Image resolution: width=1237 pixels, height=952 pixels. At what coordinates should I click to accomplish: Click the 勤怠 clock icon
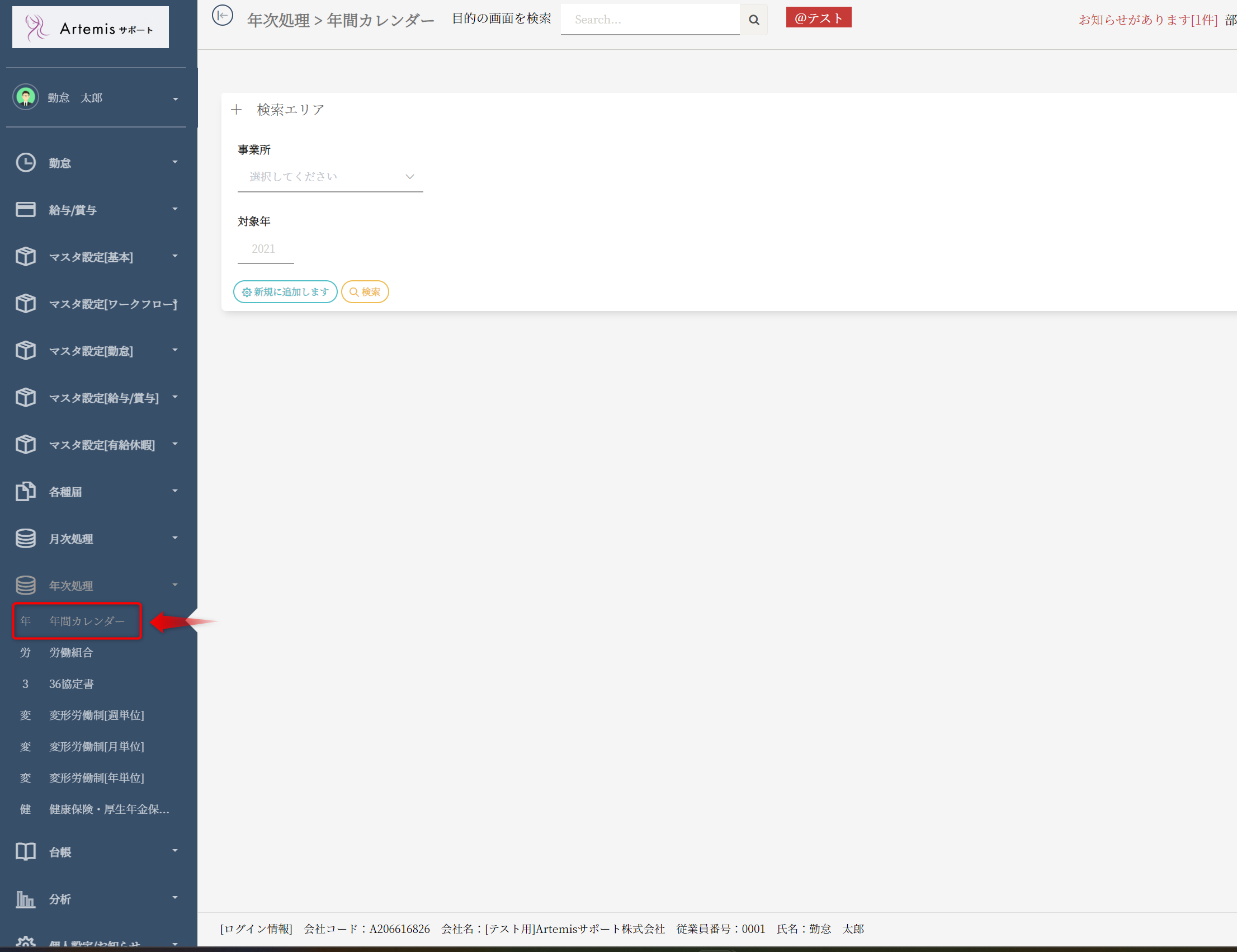pyautogui.click(x=26, y=163)
